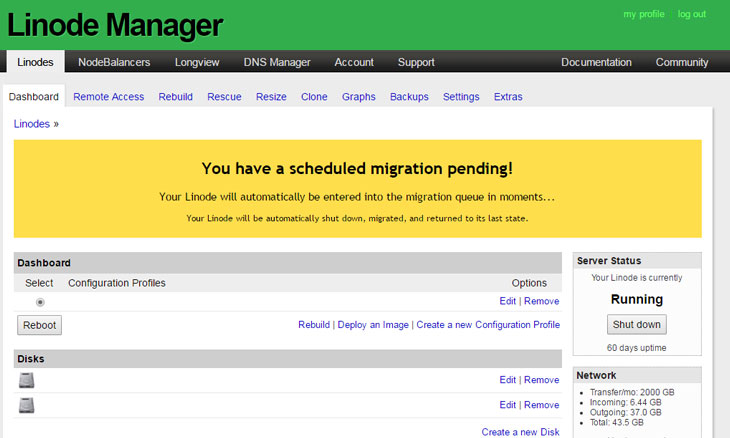Image resolution: width=730 pixels, height=438 pixels.
Task: Open the Resize sub-tab
Action: coord(271,96)
